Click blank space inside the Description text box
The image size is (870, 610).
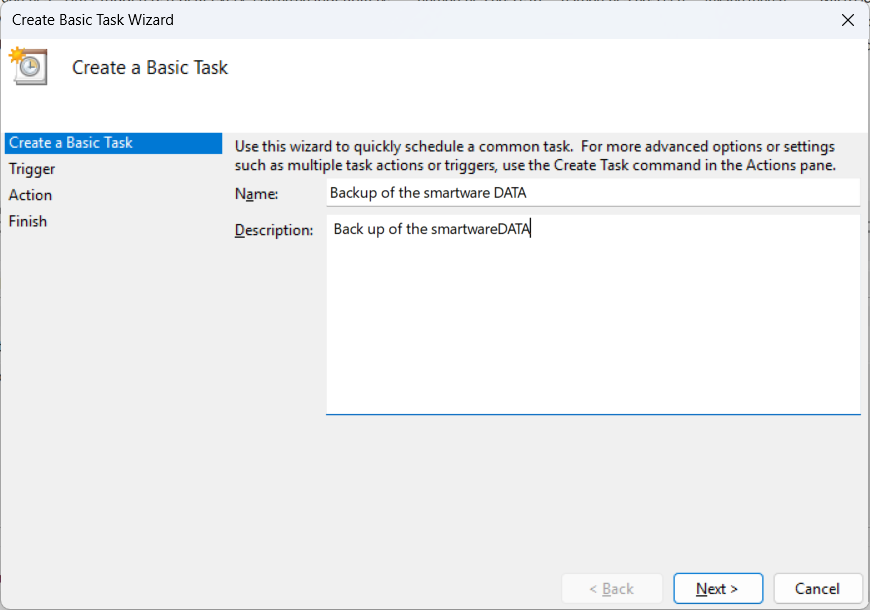tap(592, 330)
